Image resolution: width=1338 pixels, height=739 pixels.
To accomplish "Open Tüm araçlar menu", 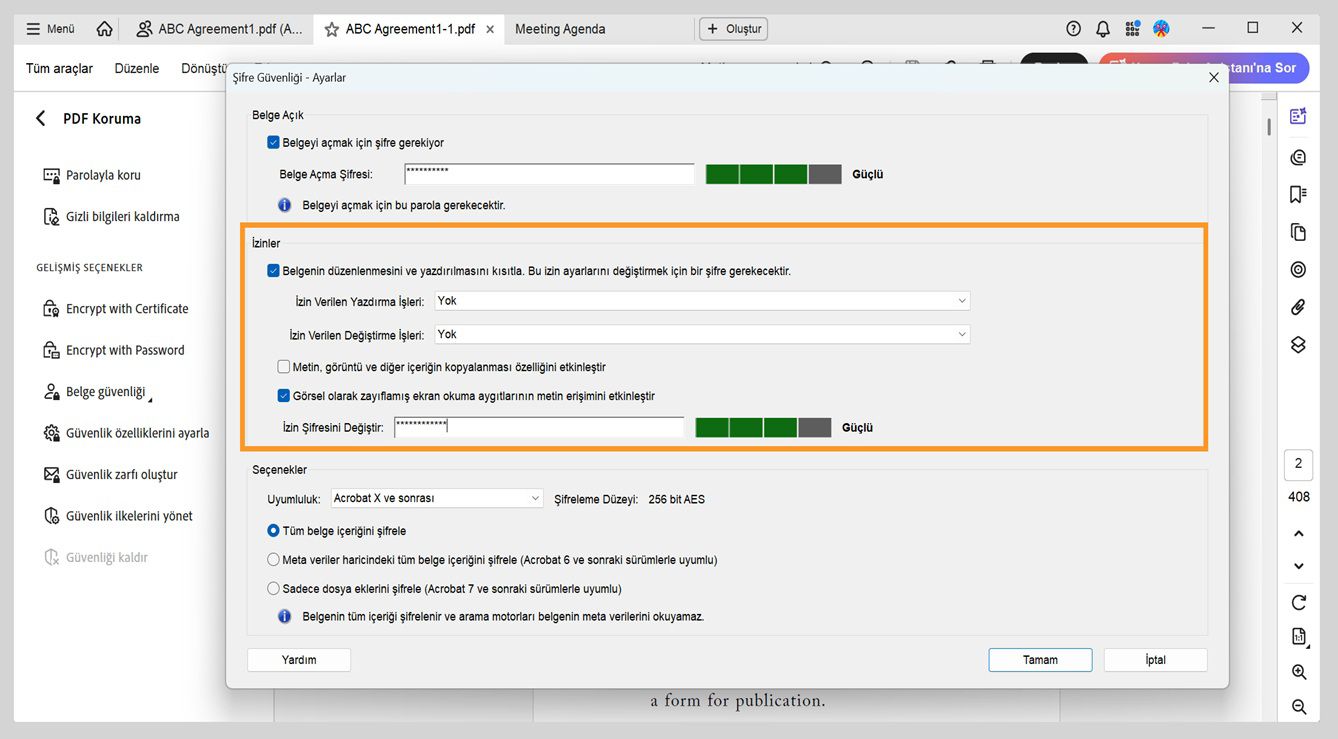I will (59, 68).
